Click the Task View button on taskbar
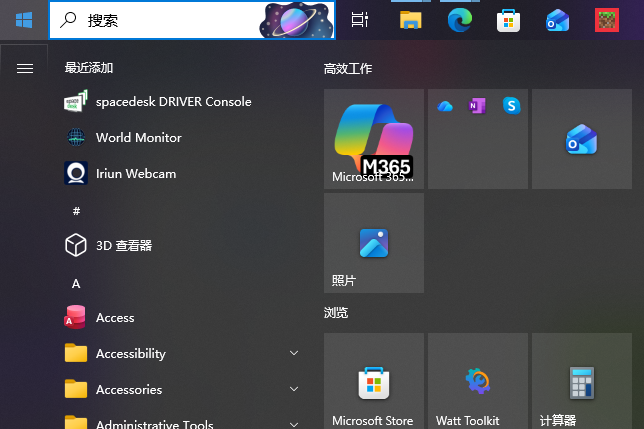Screen dimensions: 644x429 [x=360, y=19]
